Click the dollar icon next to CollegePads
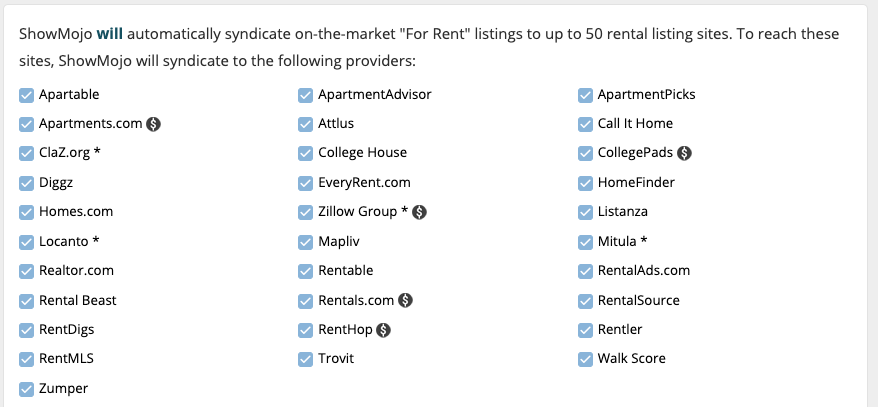 [x=685, y=153]
